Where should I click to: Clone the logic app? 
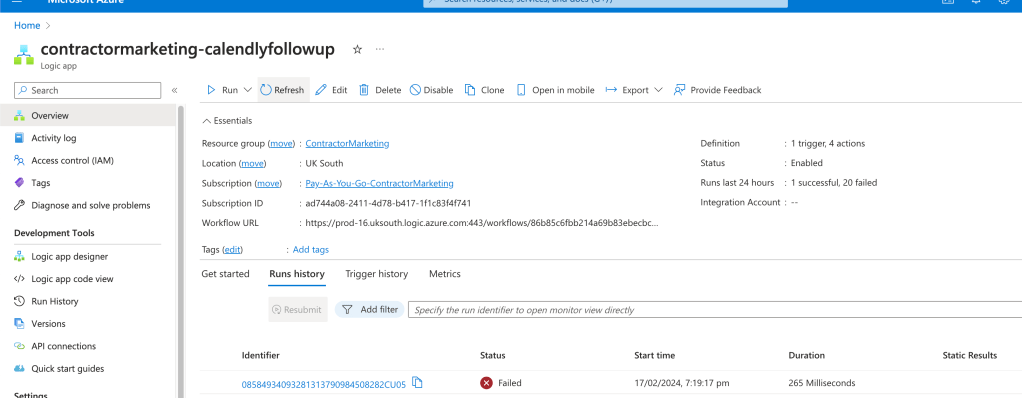point(484,91)
